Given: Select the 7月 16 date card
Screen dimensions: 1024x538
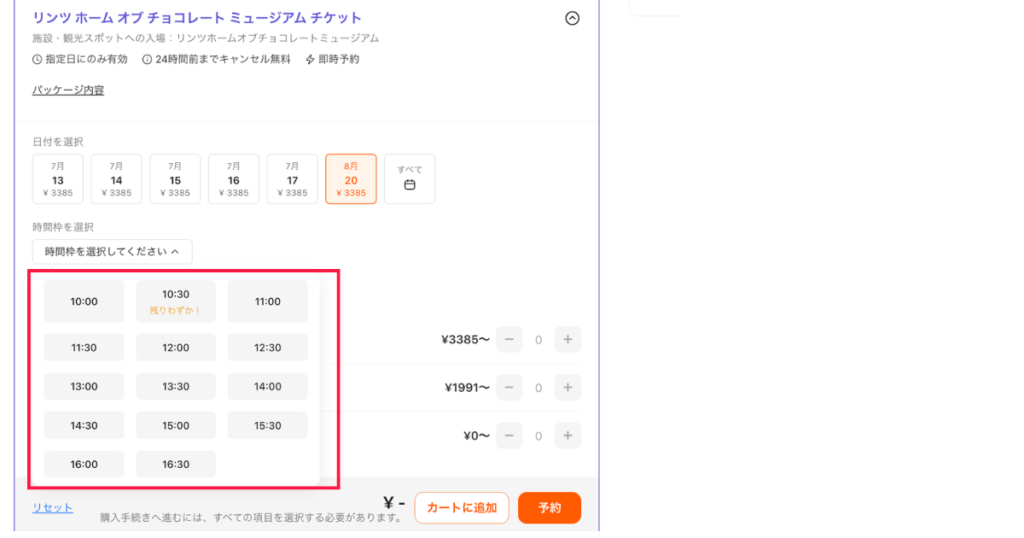Looking at the screenshot, I should click(234, 179).
